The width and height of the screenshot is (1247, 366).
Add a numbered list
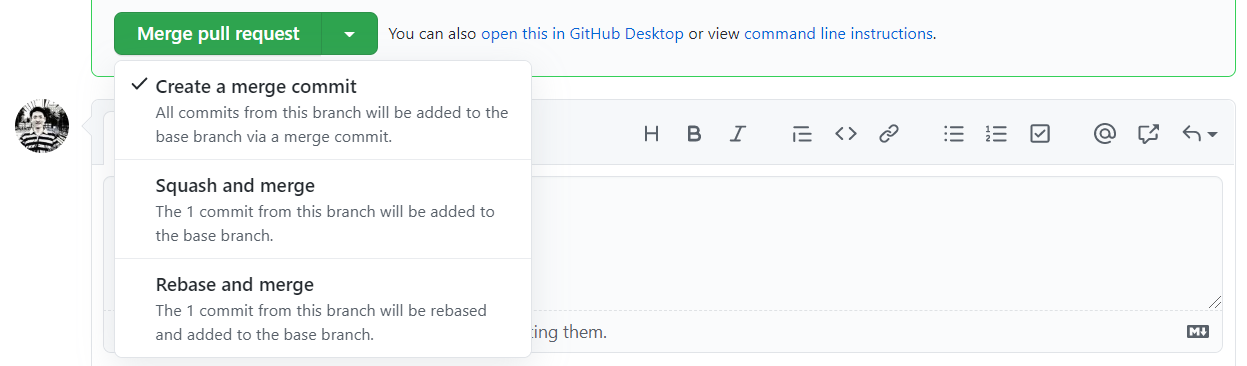996,134
